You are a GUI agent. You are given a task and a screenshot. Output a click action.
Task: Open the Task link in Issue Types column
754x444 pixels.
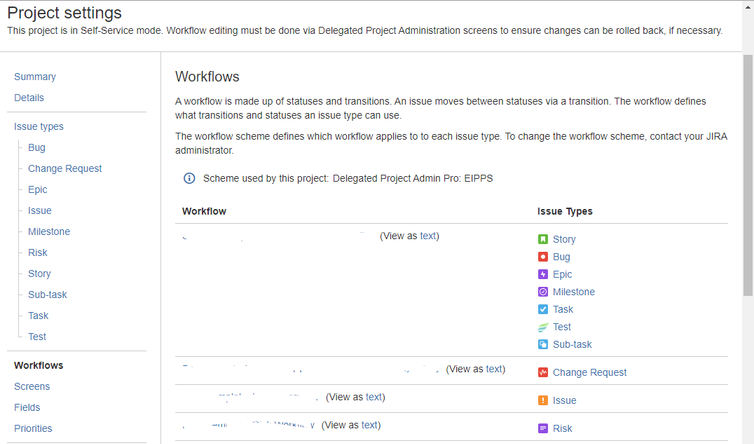coord(563,309)
